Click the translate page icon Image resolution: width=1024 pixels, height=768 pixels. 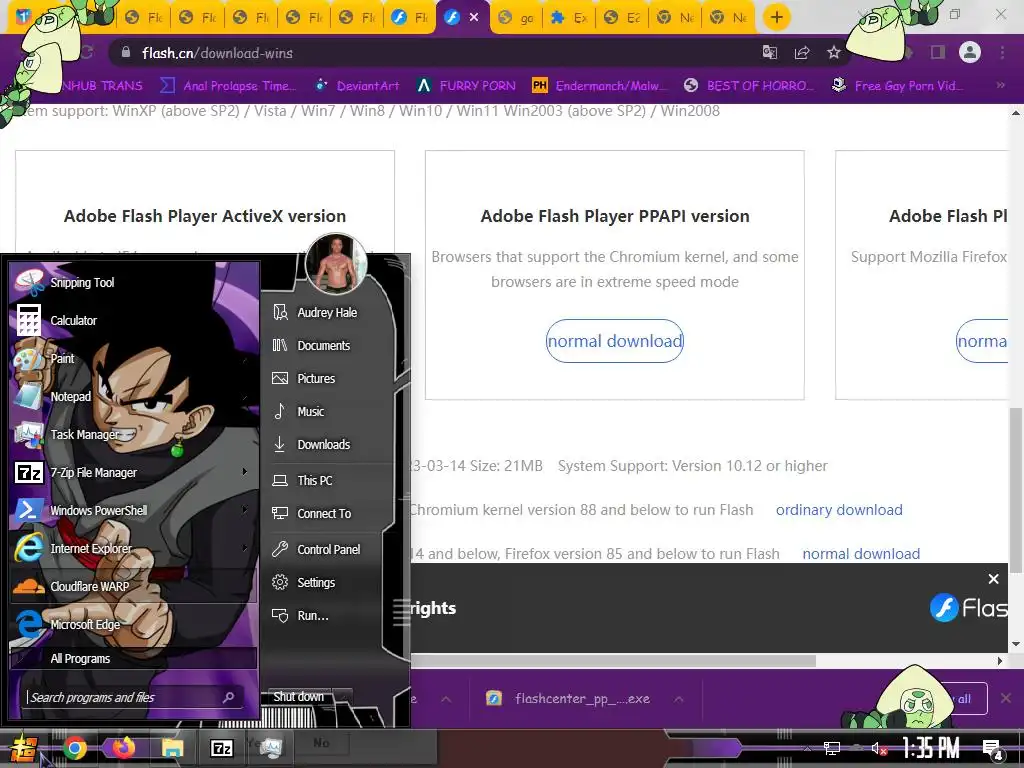coord(770,53)
